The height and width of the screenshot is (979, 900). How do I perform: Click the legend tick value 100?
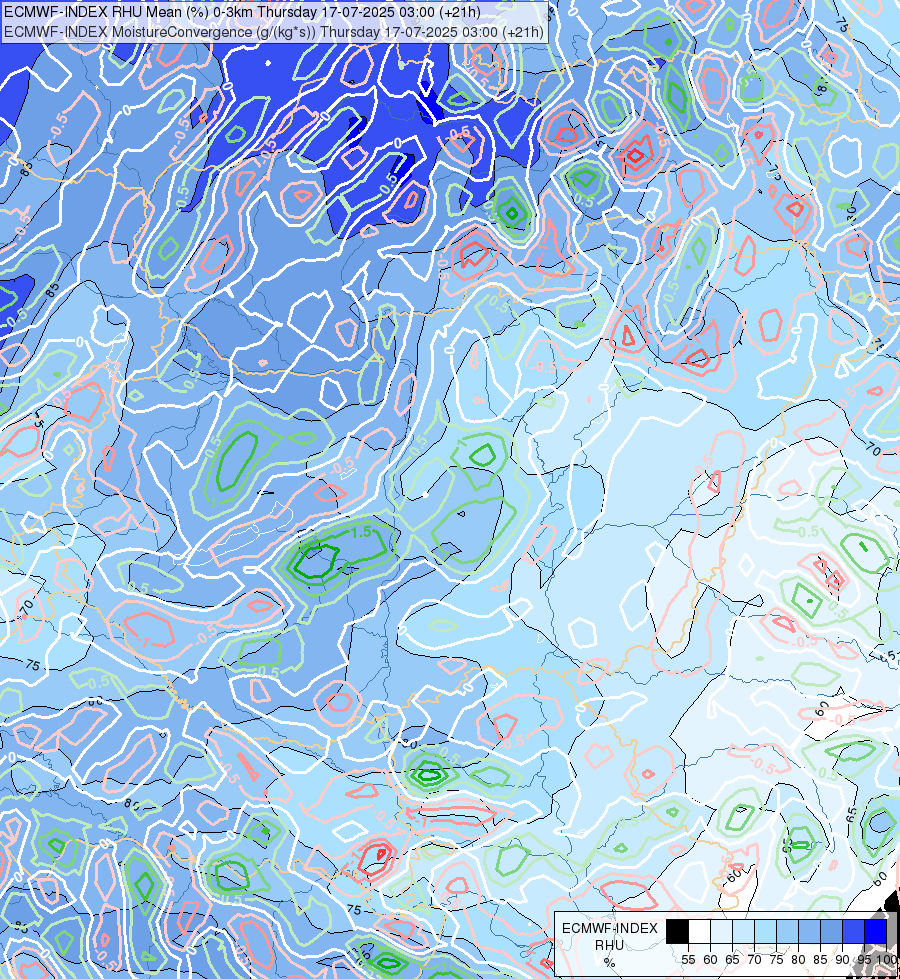888,960
